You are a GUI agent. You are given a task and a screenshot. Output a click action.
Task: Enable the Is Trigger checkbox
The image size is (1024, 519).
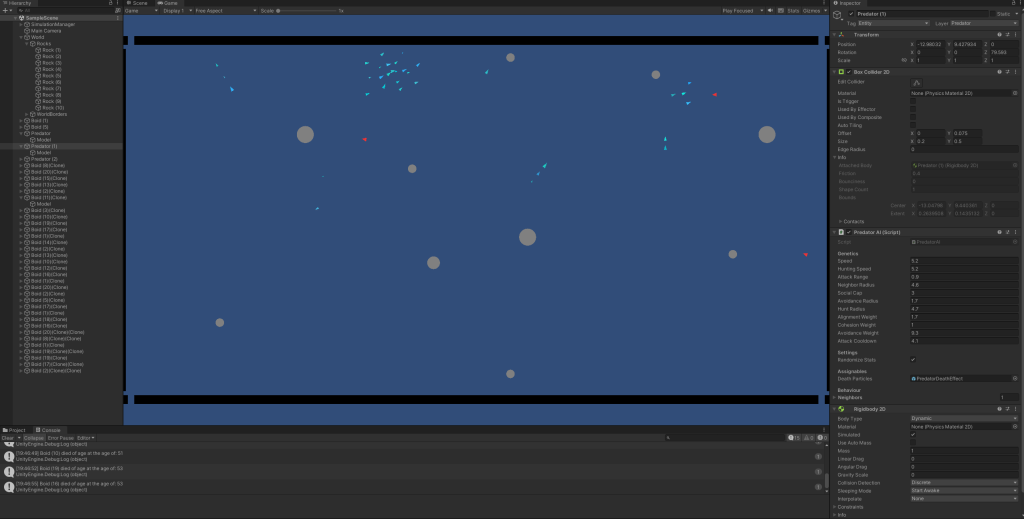(x=913, y=101)
